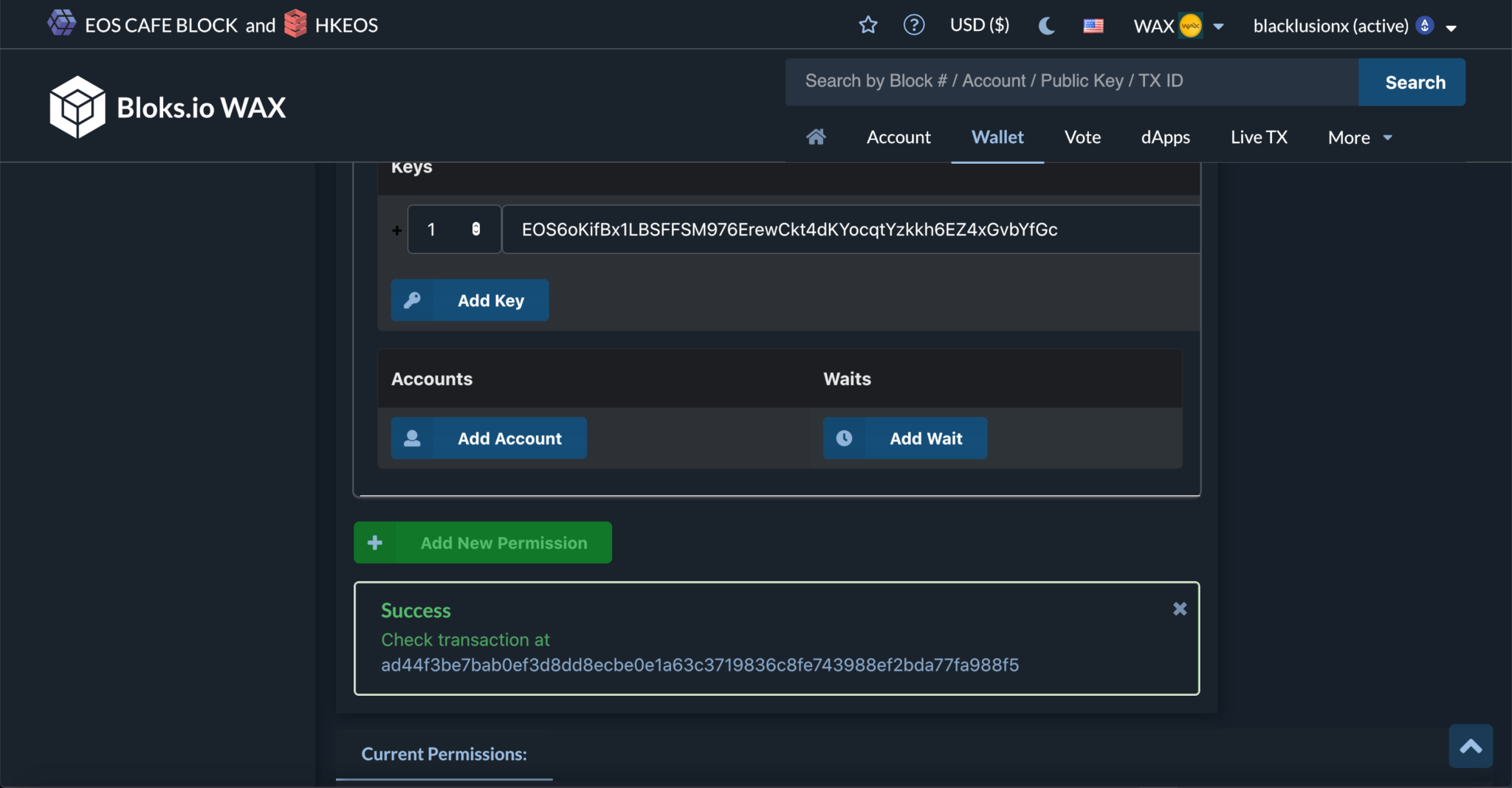Open the transaction hash ad44f3be link
Viewport: 1512px width, 788px height.
[700, 665]
